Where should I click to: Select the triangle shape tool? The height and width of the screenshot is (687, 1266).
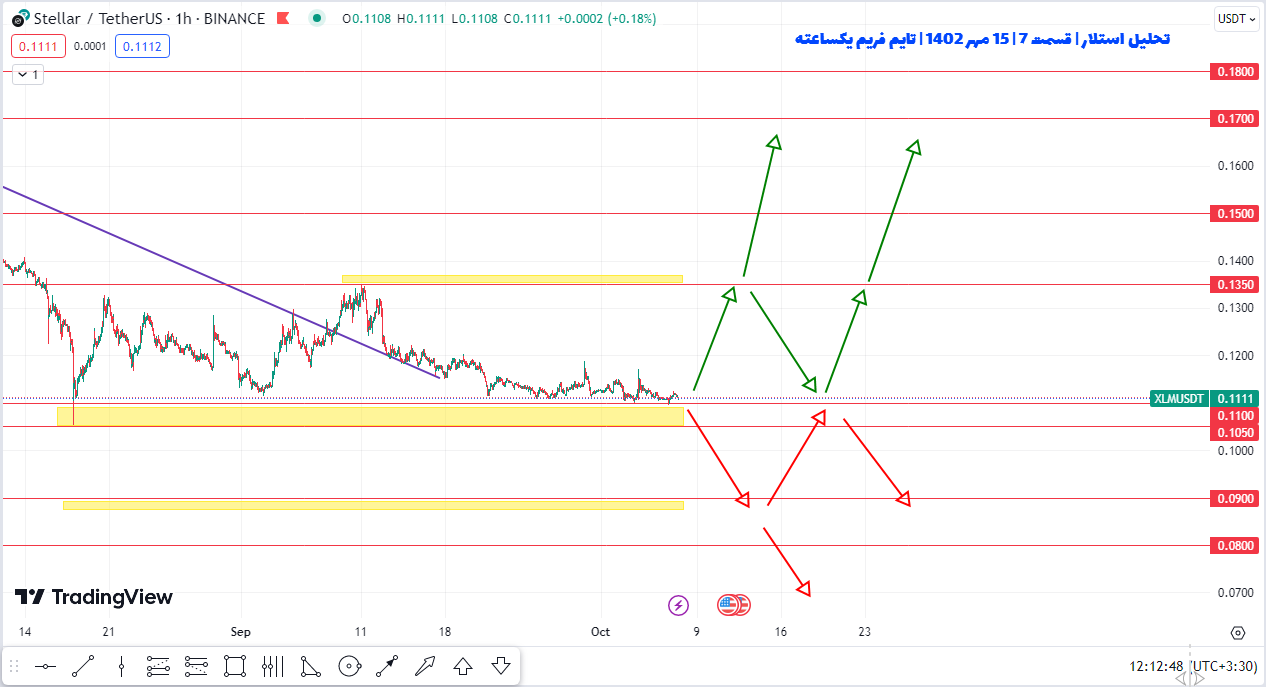coord(311,666)
